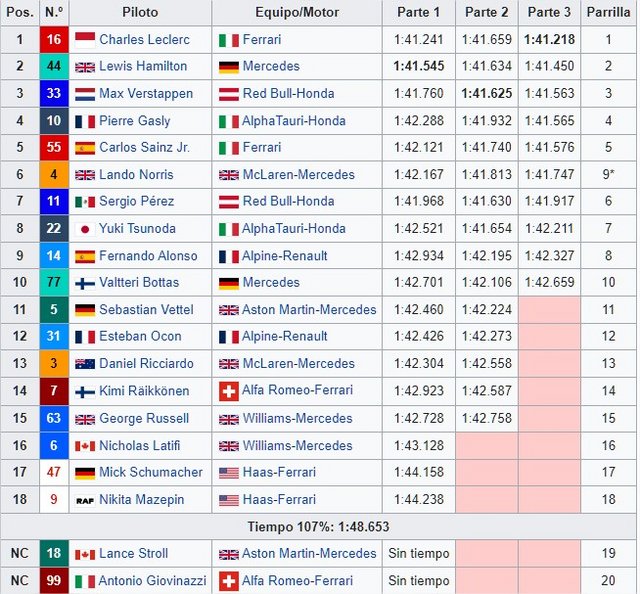
Task: Open the Sergio Pérez driver link
Action: pyautogui.click(x=136, y=201)
